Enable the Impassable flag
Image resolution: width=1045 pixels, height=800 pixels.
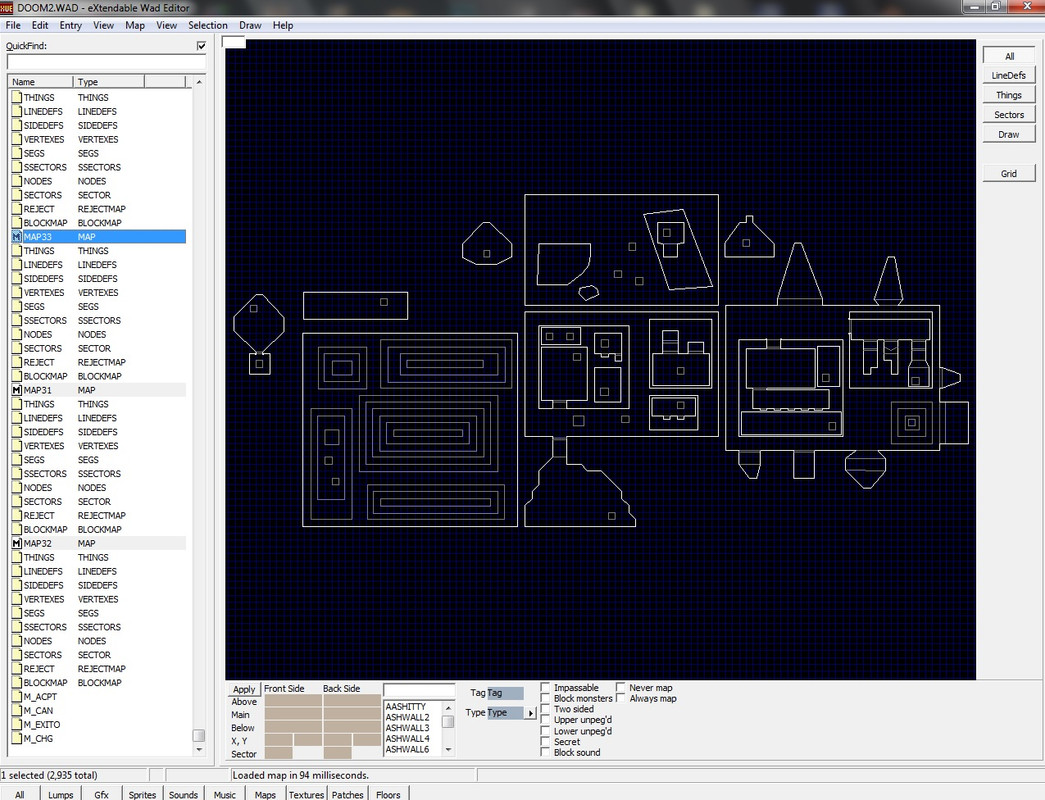coord(545,687)
